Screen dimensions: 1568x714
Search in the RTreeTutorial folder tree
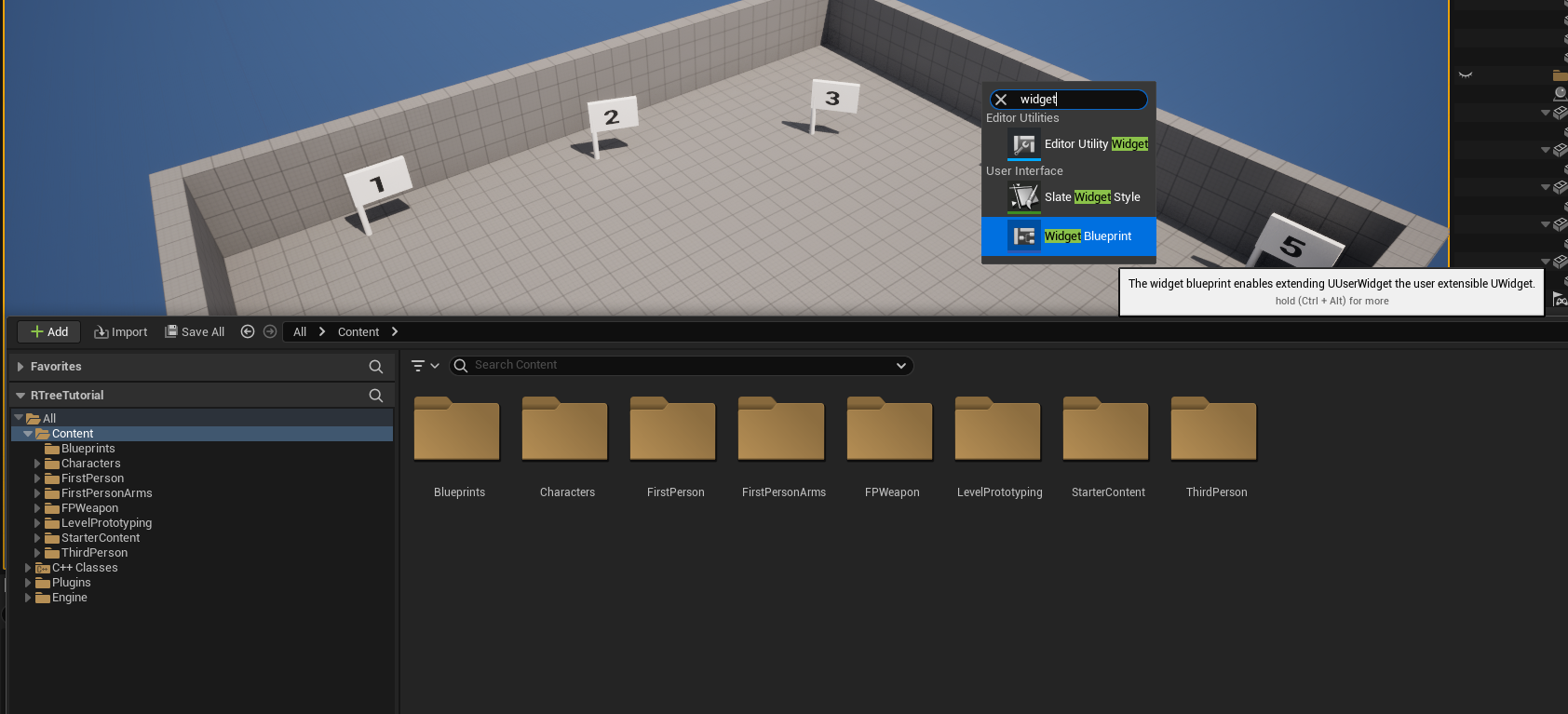pos(376,396)
